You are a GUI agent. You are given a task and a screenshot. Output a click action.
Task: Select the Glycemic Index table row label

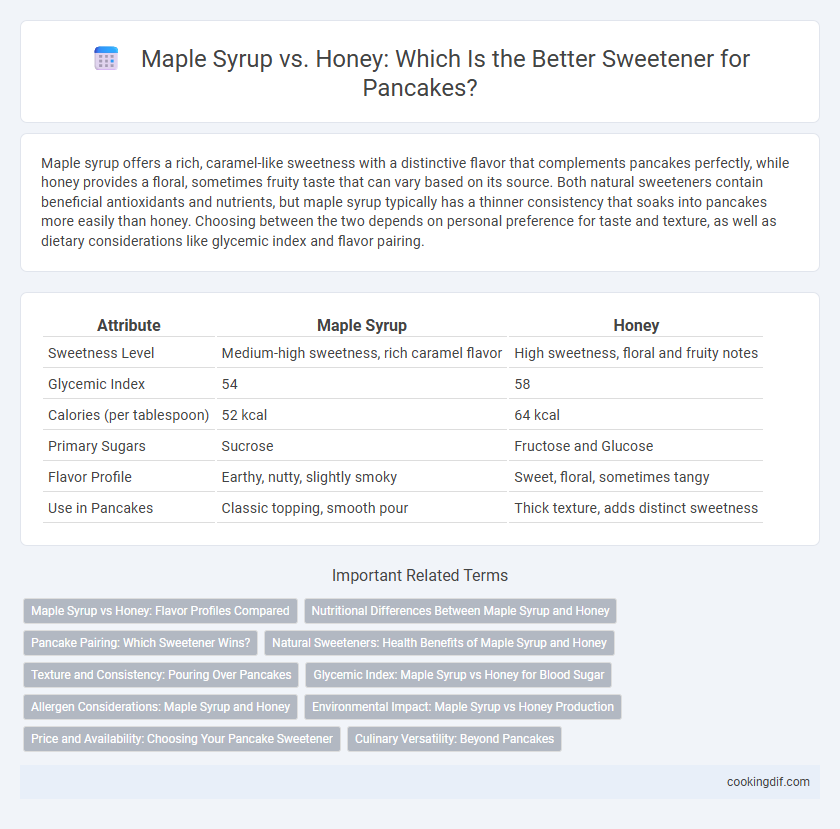click(96, 384)
